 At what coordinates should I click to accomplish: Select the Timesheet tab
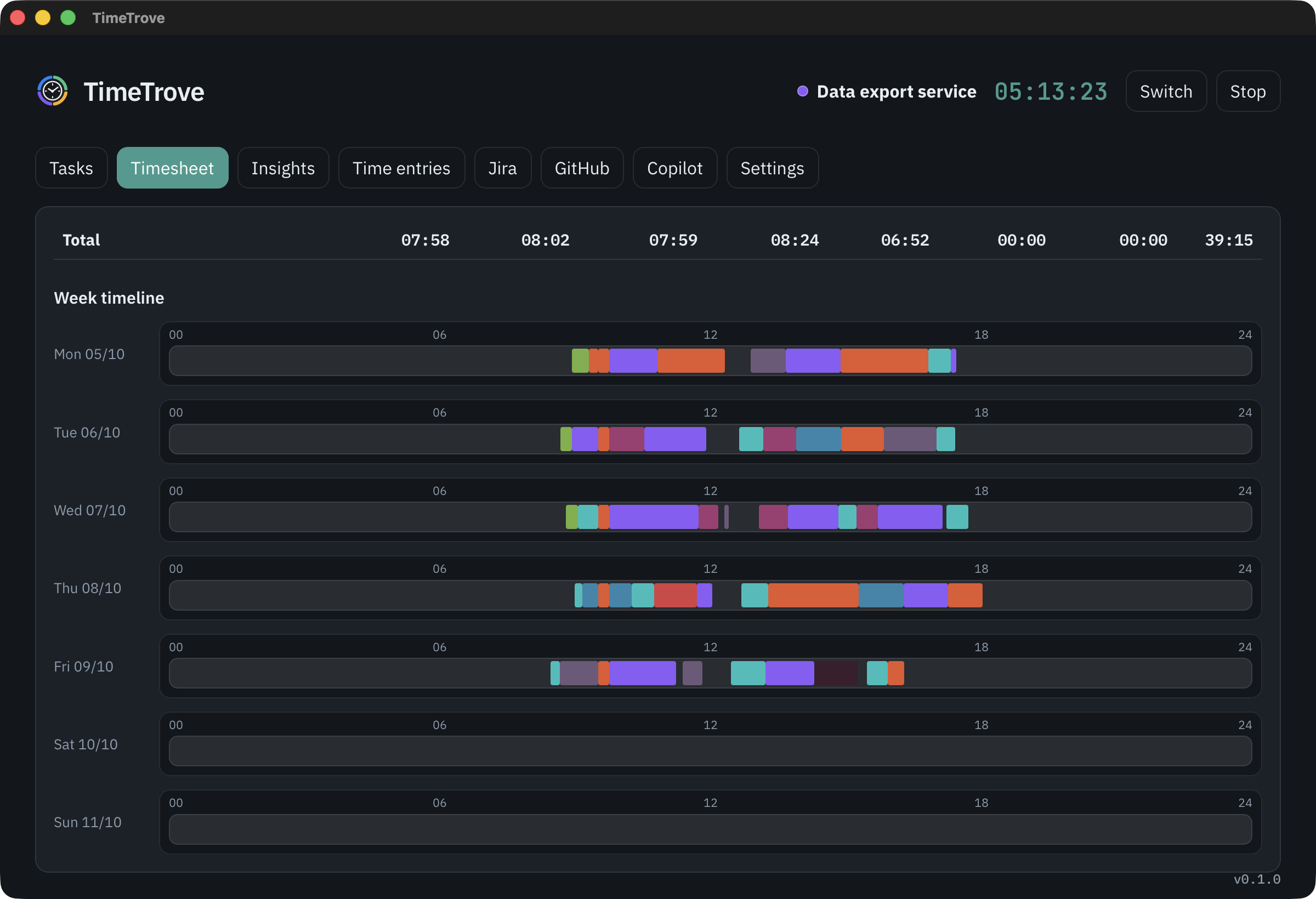point(172,168)
